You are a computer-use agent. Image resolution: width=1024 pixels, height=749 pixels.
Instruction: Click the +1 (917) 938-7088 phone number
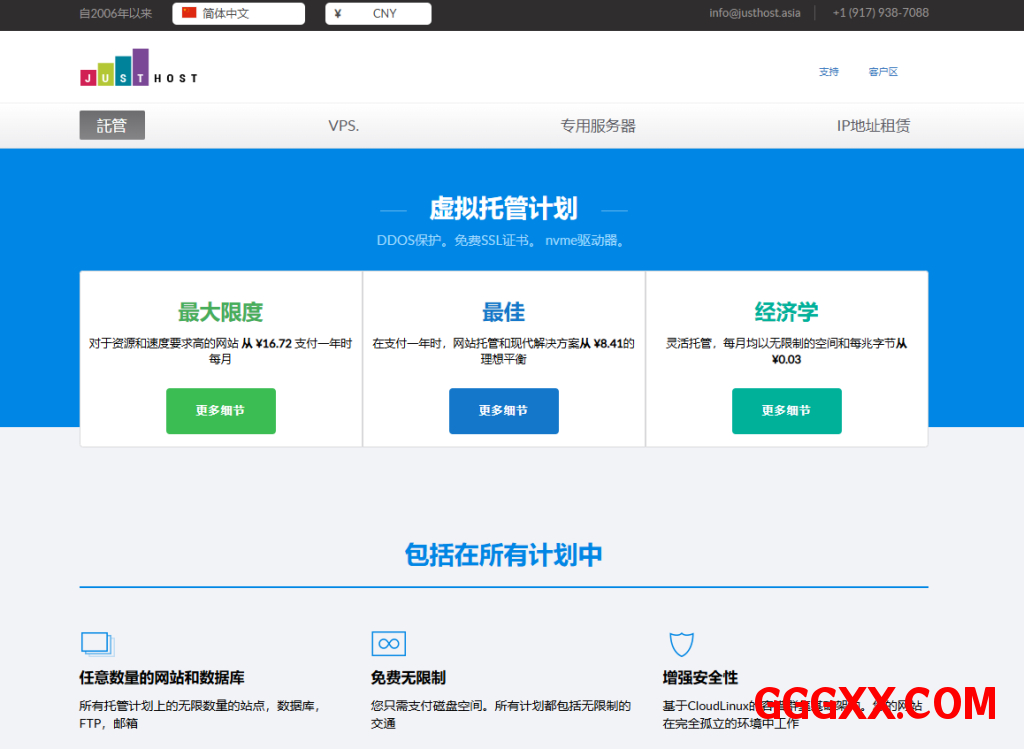(880, 13)
